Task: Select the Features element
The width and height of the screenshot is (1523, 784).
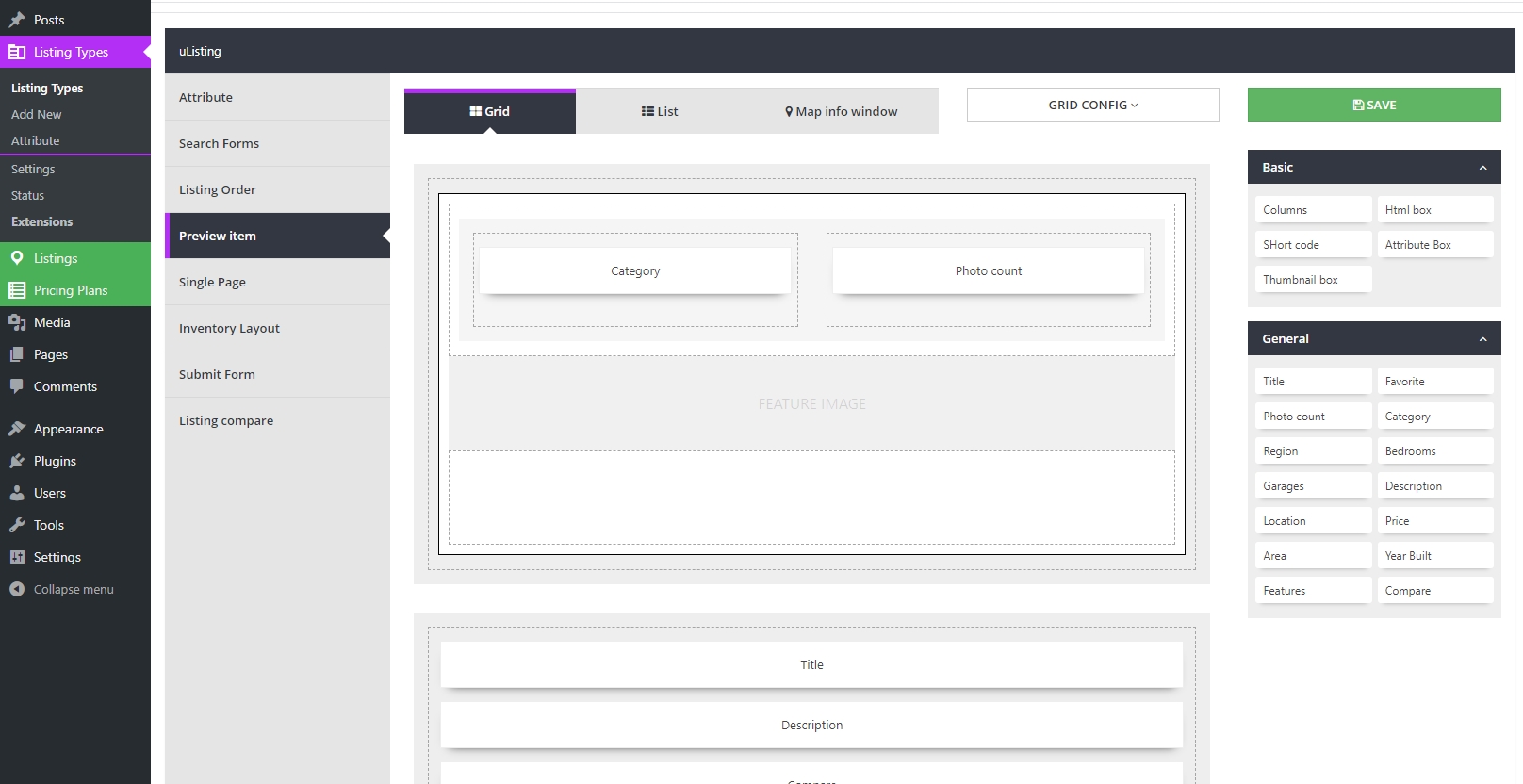Action: click(x=1313, y=591)
